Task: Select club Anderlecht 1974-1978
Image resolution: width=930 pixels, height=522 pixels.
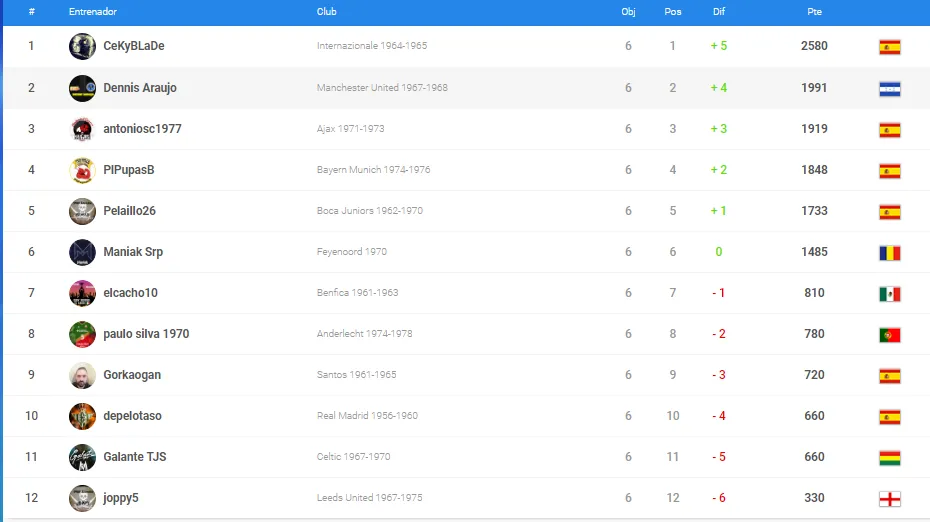Action: point(364,333)
